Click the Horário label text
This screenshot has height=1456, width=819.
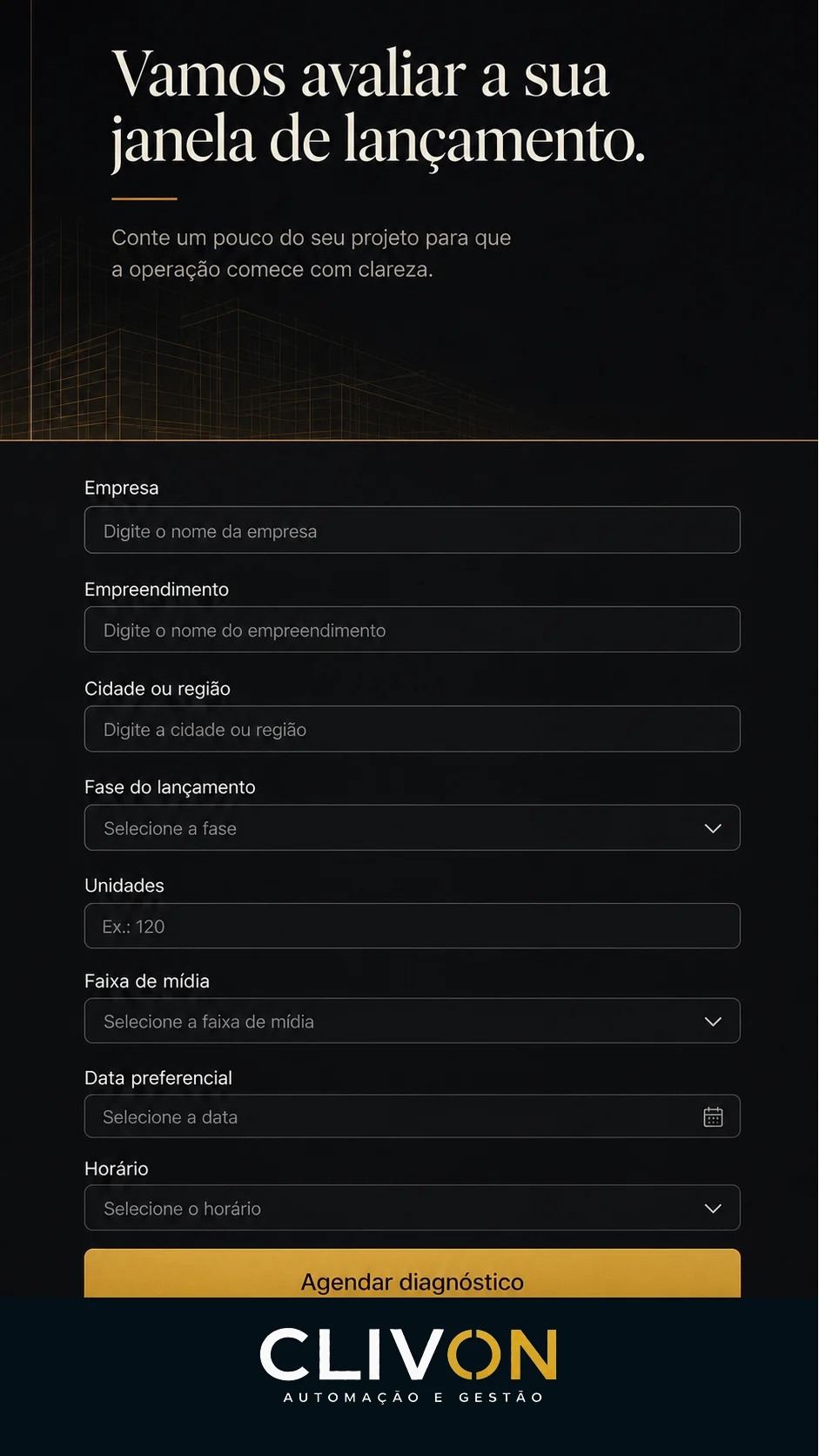click(117, 1169)
